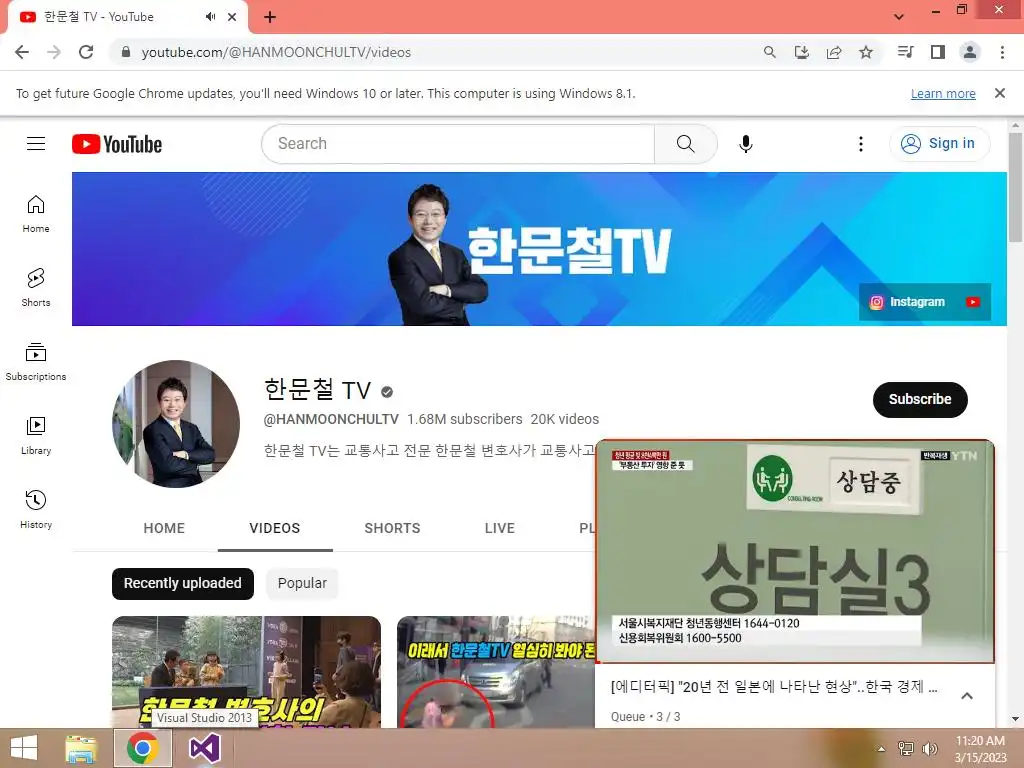Open Chrome profile avatar
This screenshot has width=1024, height=768.
[970, 52]
